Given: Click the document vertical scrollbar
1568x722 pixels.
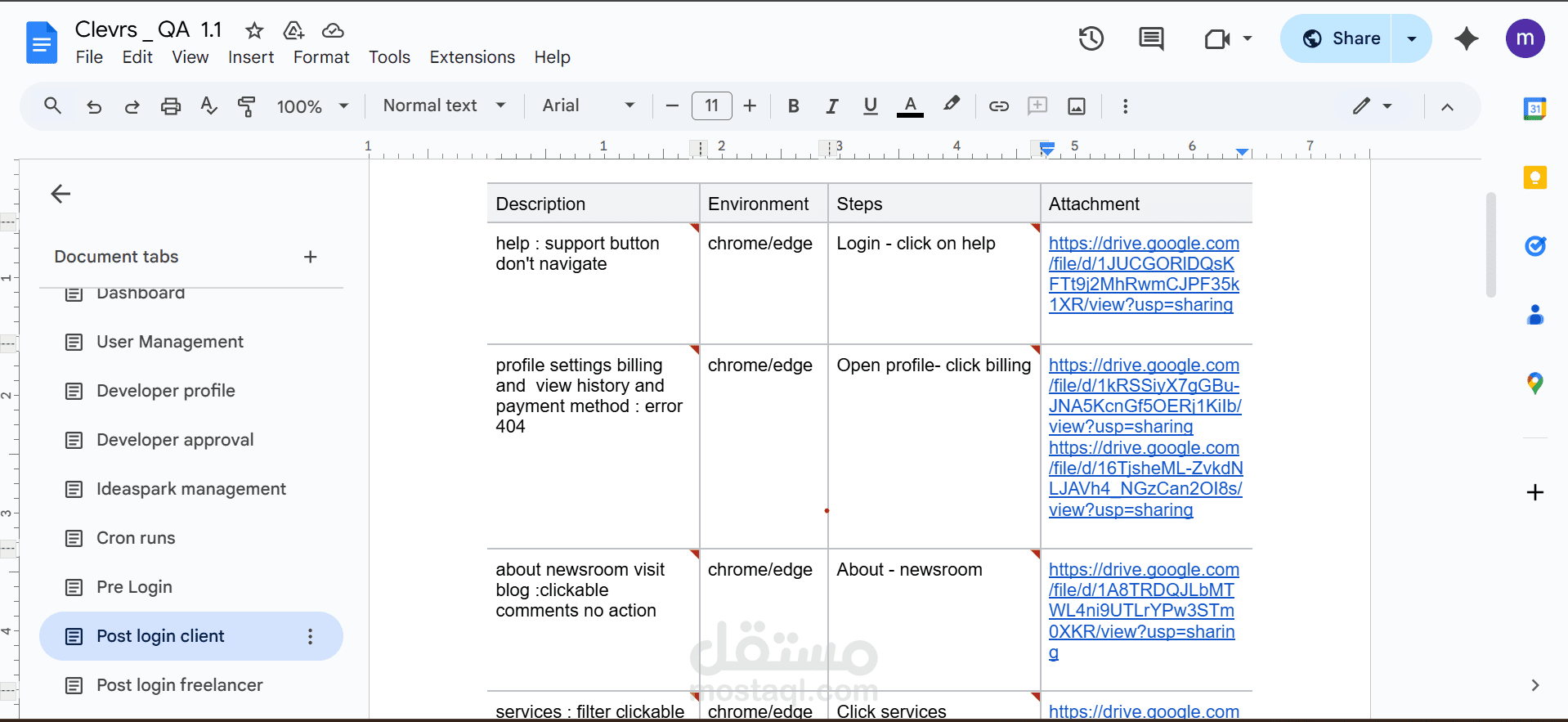Looking at the screenshot, I should coord(1490,245).
